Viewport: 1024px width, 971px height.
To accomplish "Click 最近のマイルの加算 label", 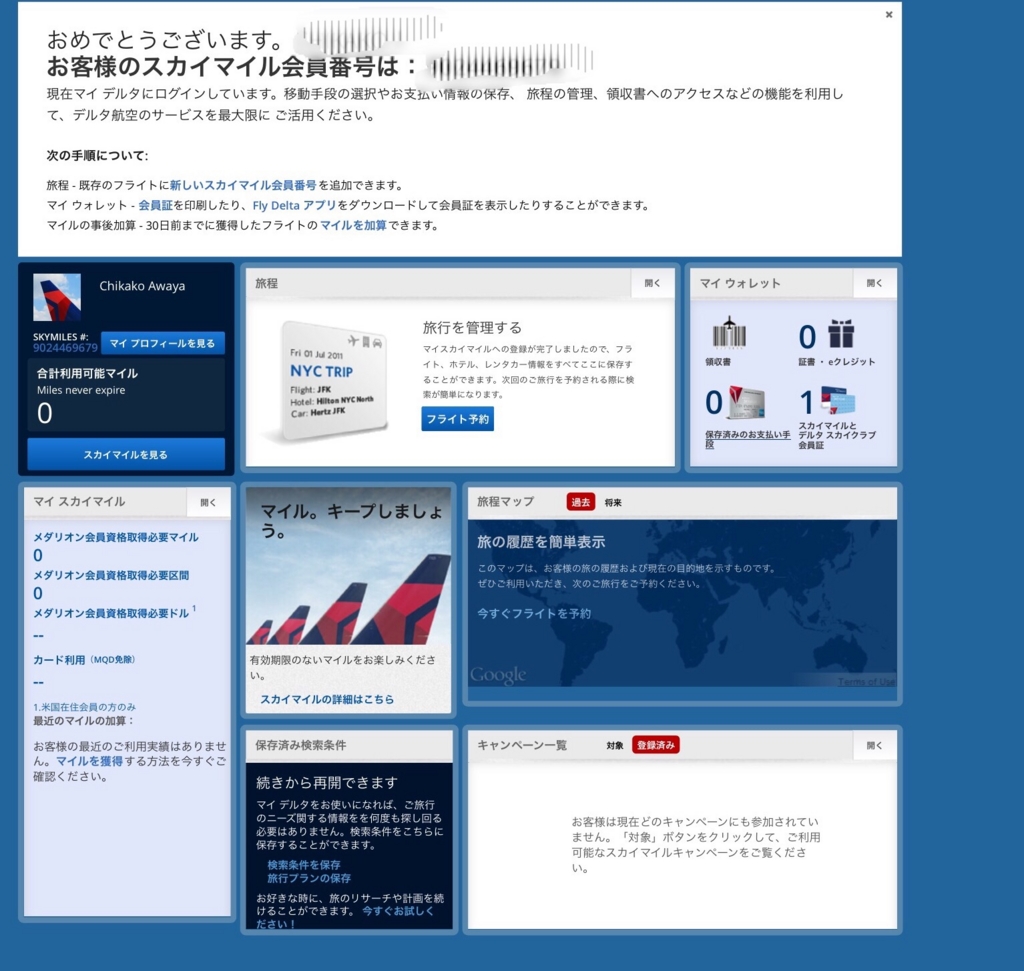I will point(84,721).
